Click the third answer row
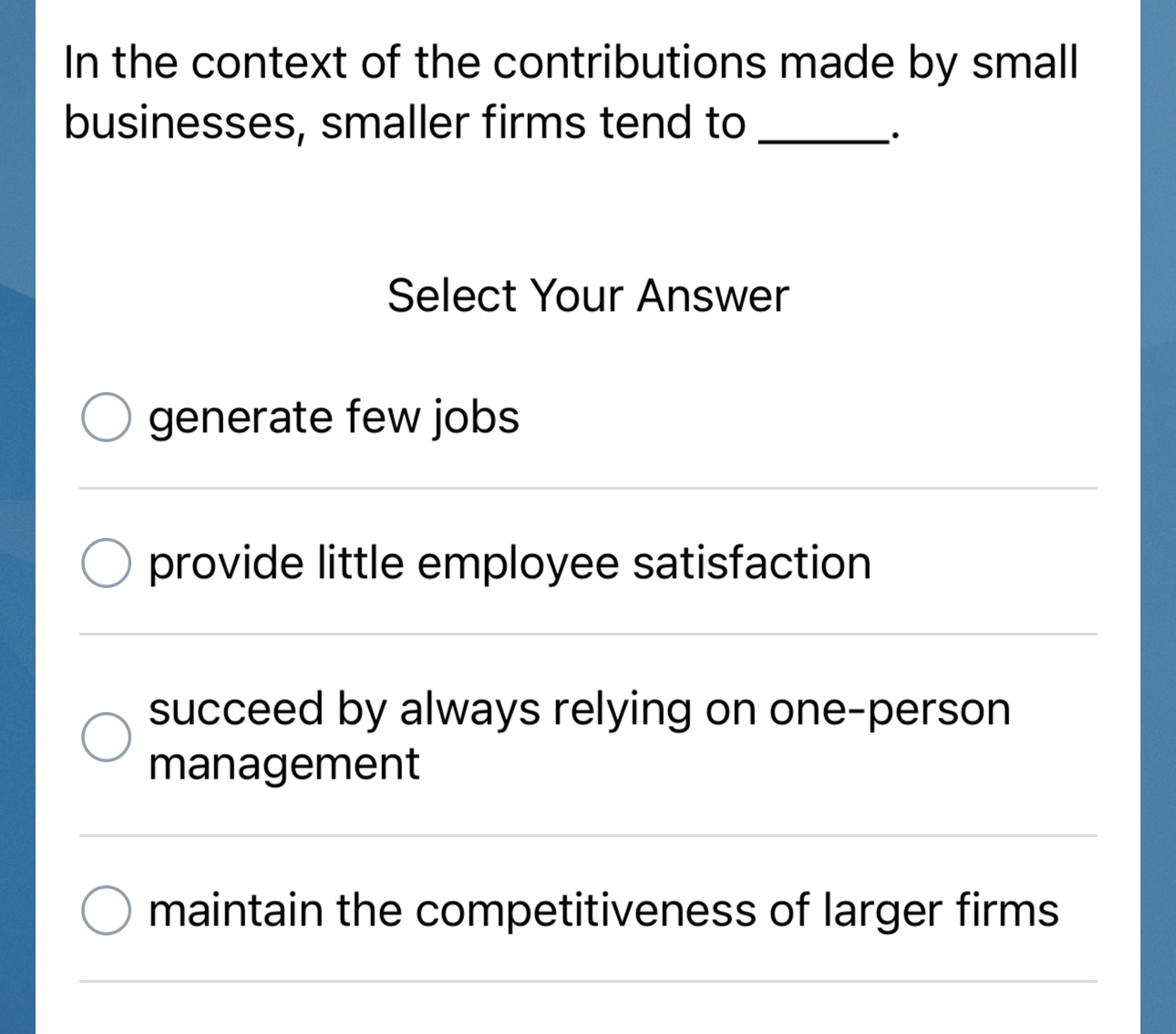 [x=588, y=737]
